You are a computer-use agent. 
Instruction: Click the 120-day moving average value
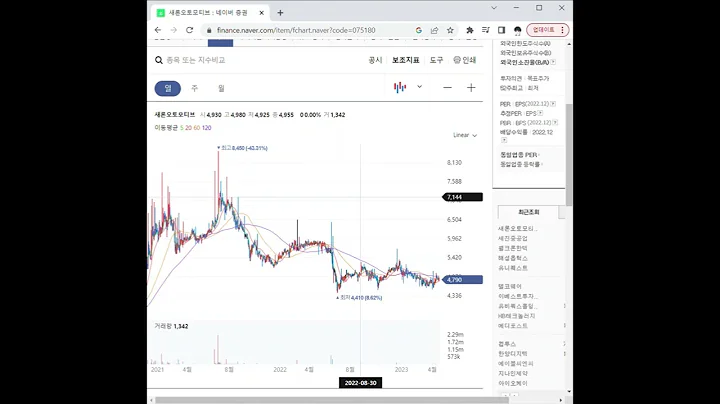(x=207, y=128)
